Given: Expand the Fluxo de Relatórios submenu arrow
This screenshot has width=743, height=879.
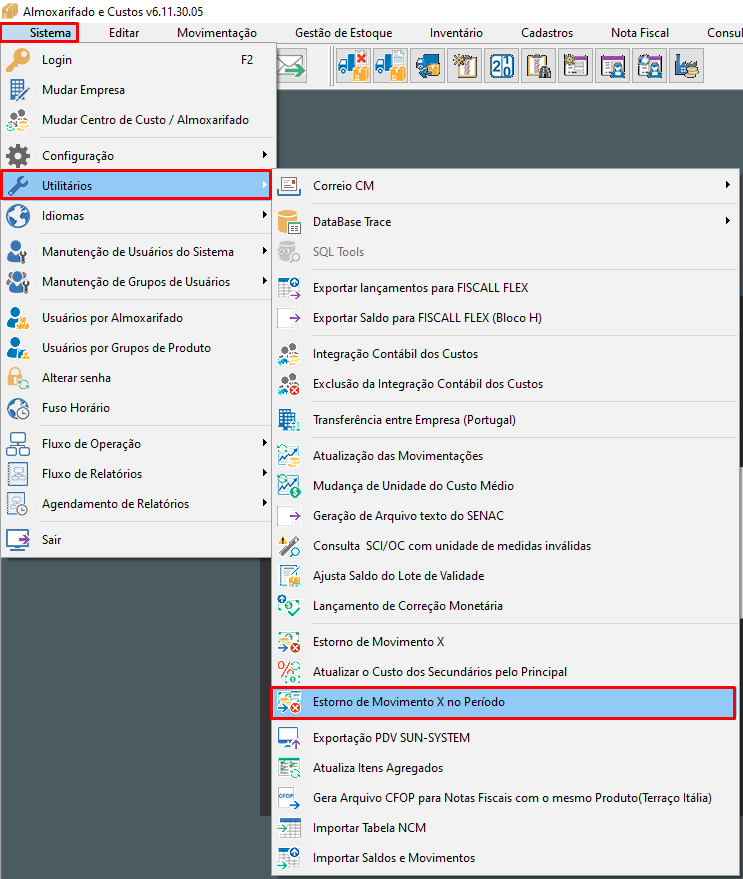Looking at the screenshot, I should pos(265,473).
